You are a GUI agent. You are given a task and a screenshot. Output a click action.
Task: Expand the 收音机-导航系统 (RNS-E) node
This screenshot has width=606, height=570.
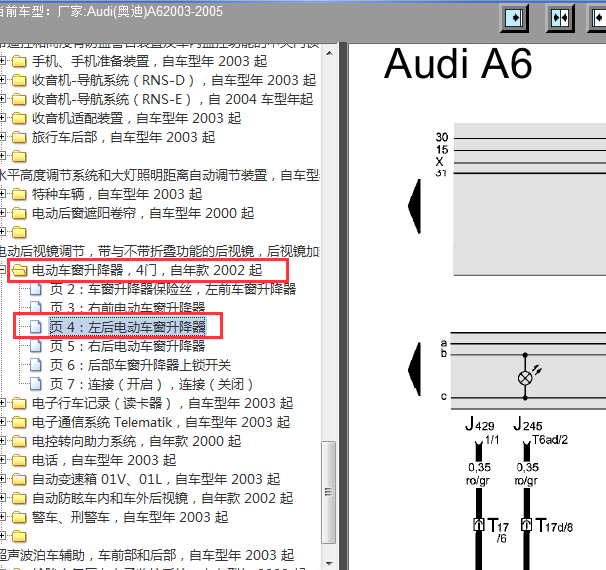[x=2, y=99]
